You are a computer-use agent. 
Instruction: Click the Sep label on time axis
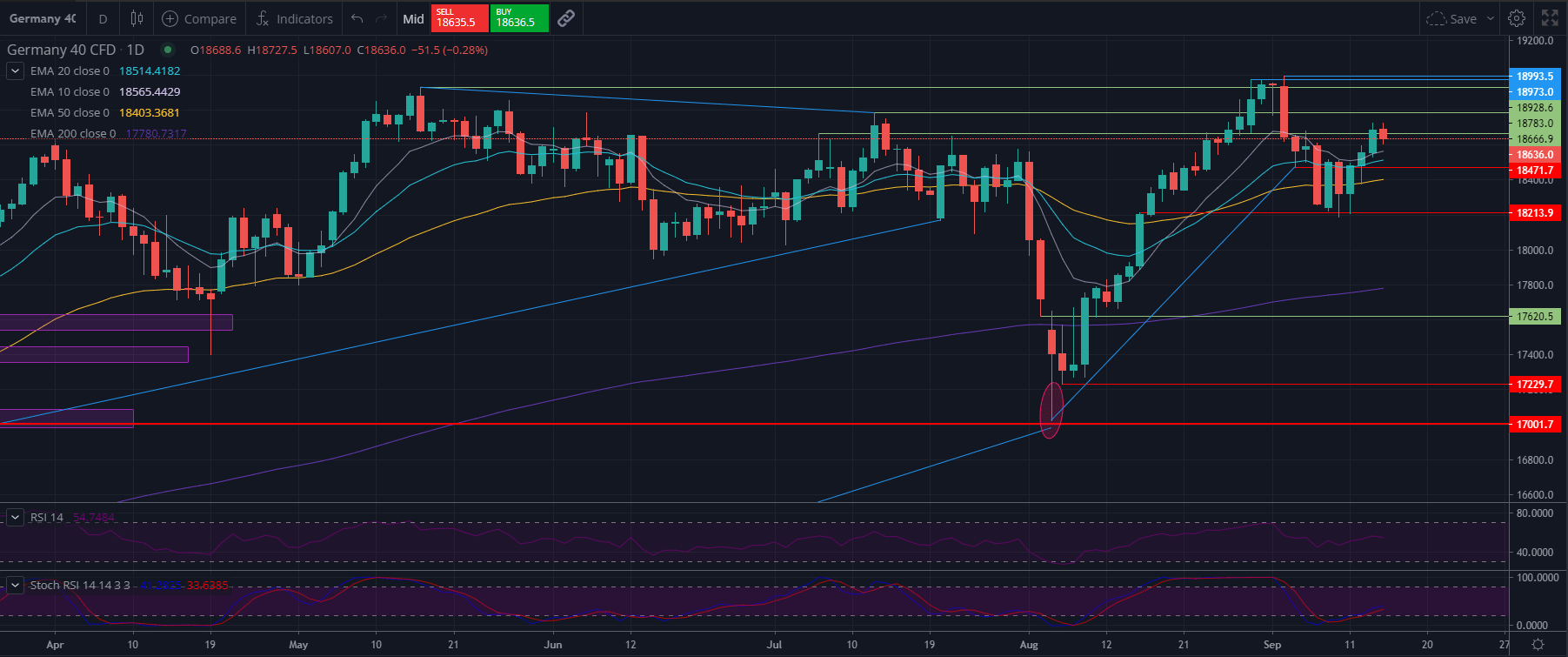pos(1272,645)
